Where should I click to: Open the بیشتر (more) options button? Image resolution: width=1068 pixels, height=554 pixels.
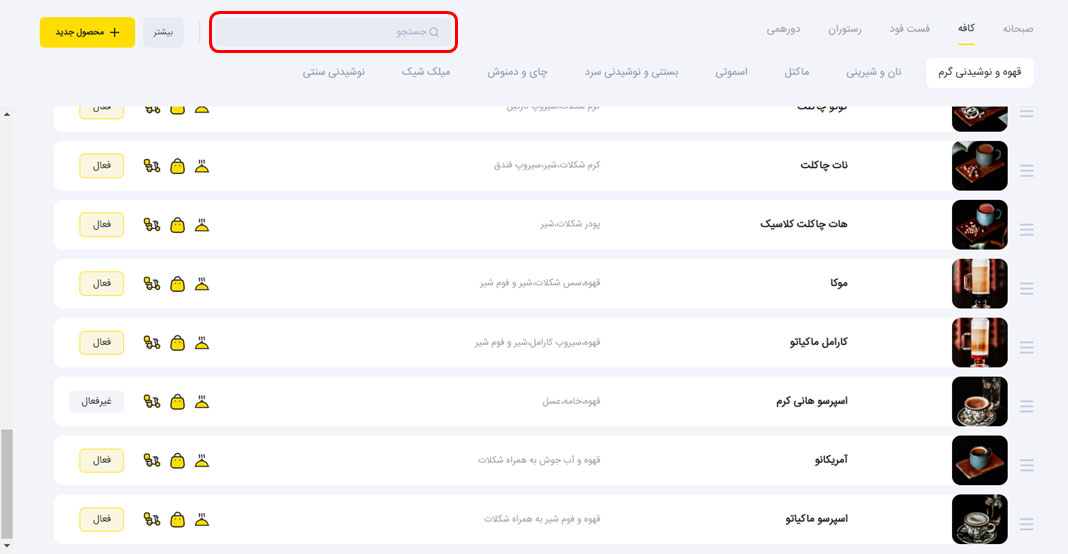coord(163,32)
